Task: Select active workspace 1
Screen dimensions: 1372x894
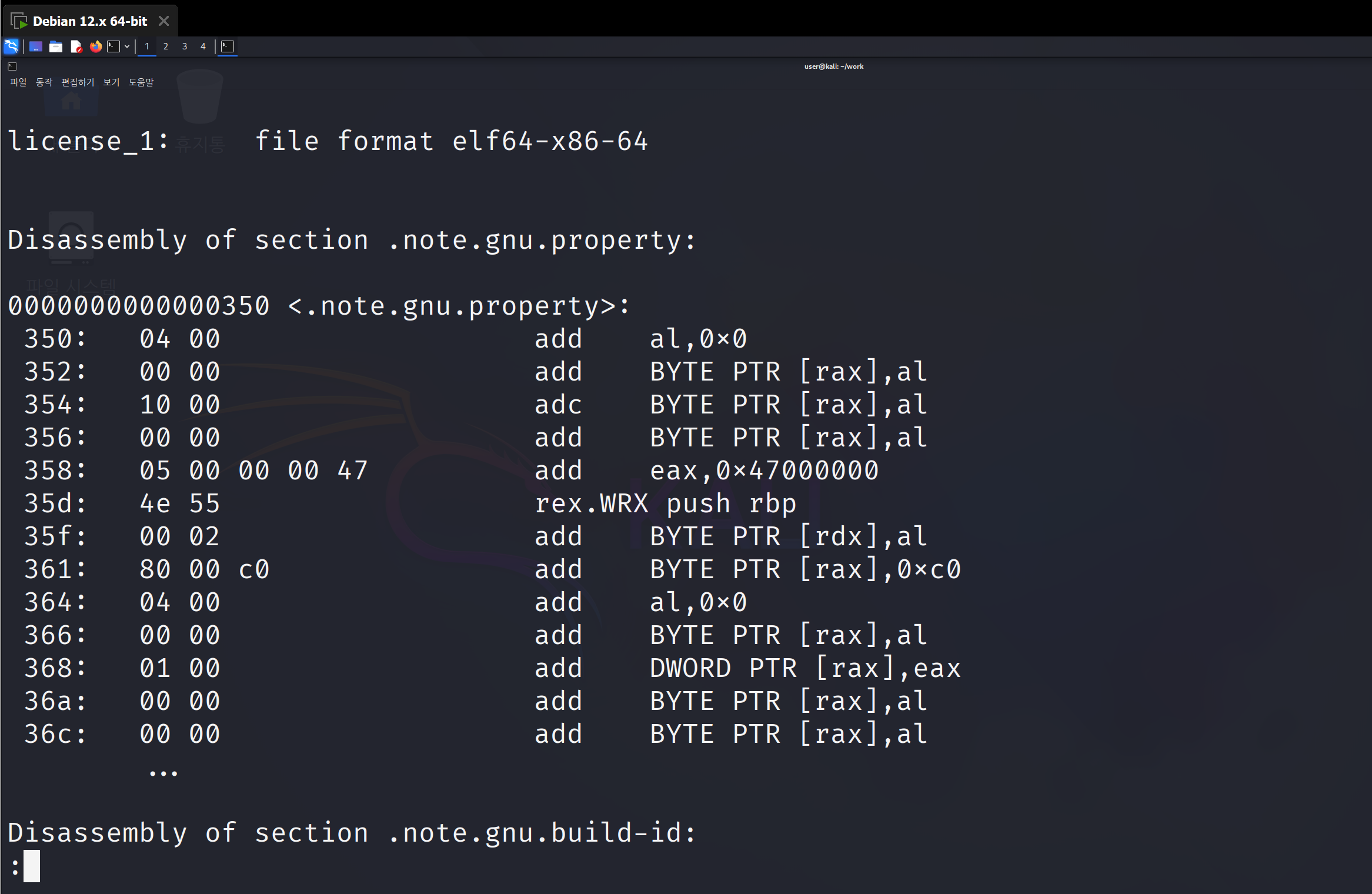Action: [x=147, y=46]
